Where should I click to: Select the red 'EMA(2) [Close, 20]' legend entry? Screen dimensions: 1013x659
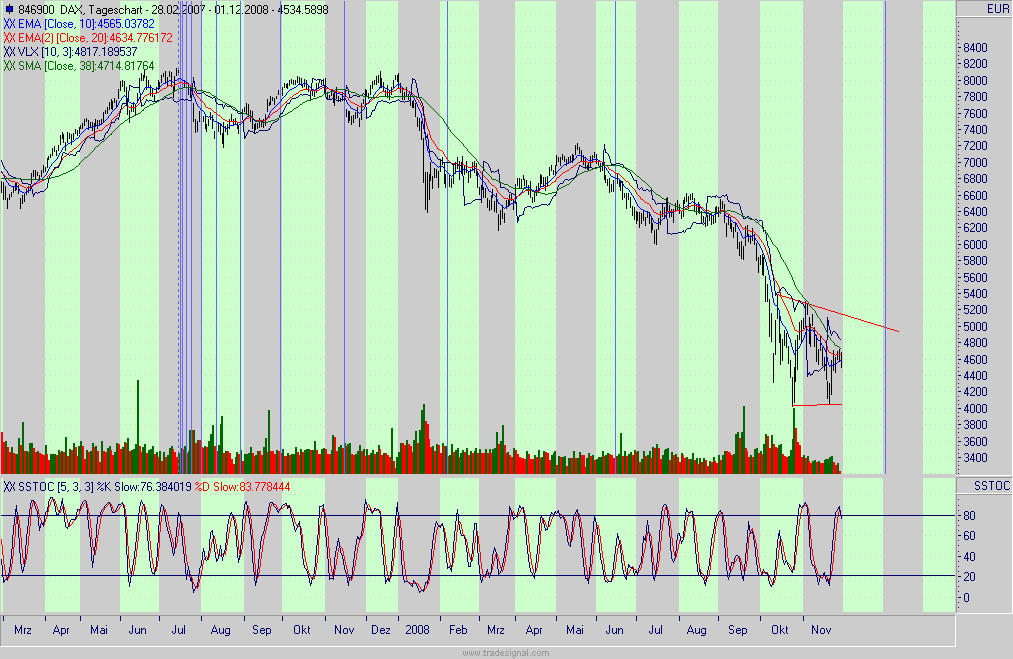coord(88,38)
